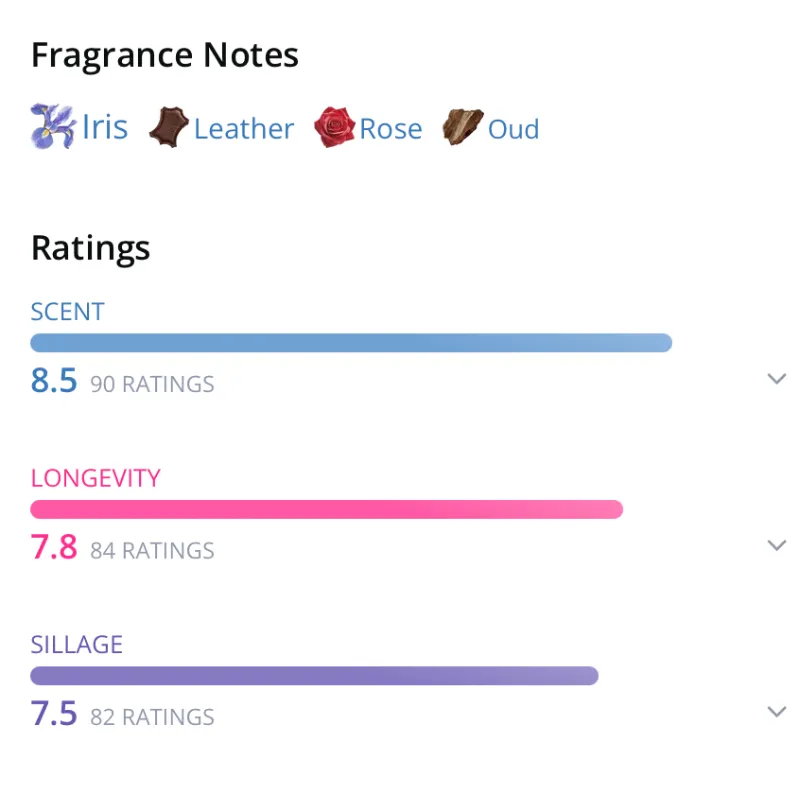This screenshot has height=800, width=800.
Task: Expand the Longevity rating breakdown chevron
Action: click(x=776, y=545)
